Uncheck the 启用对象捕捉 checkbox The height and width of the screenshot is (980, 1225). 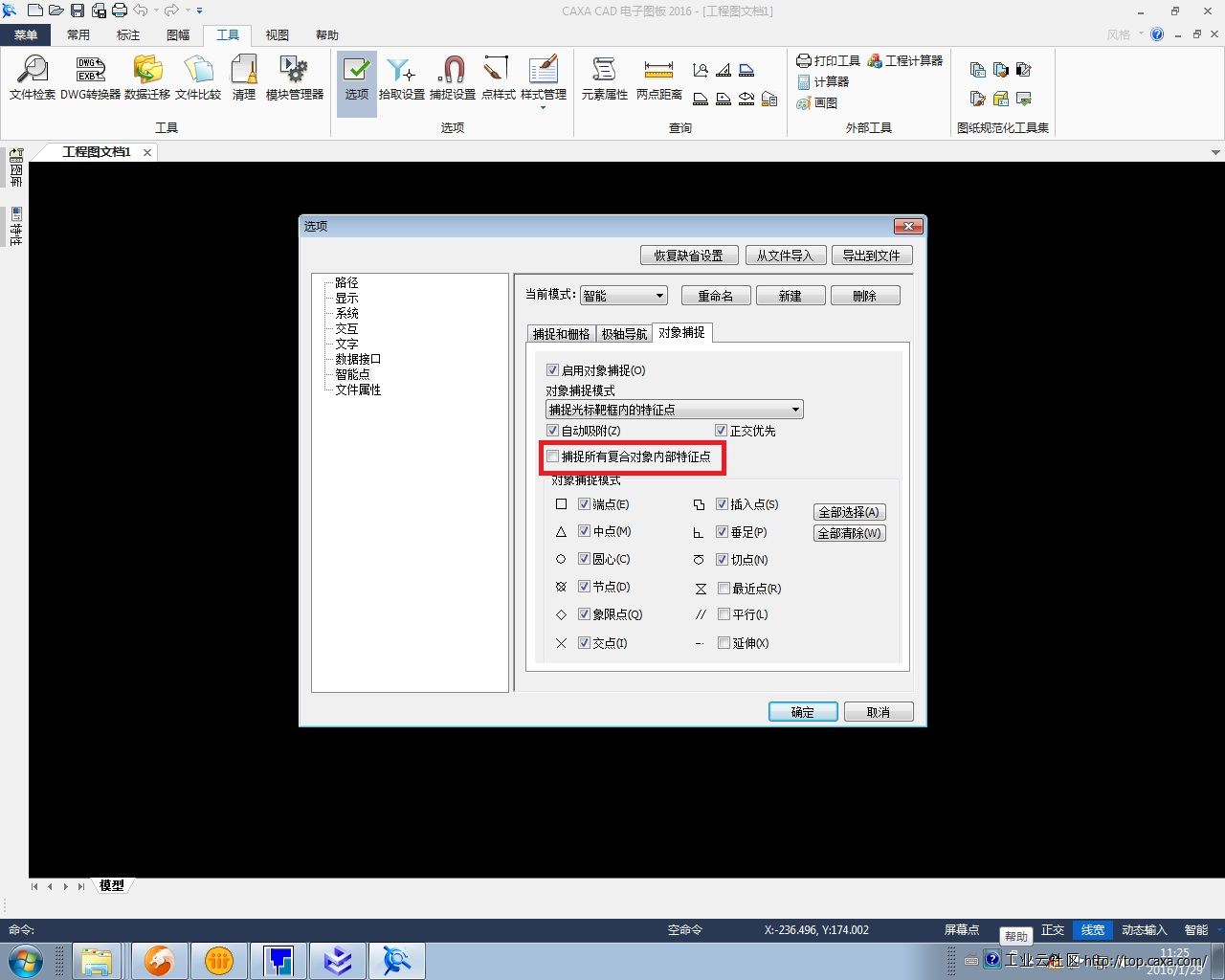[552, 370]
